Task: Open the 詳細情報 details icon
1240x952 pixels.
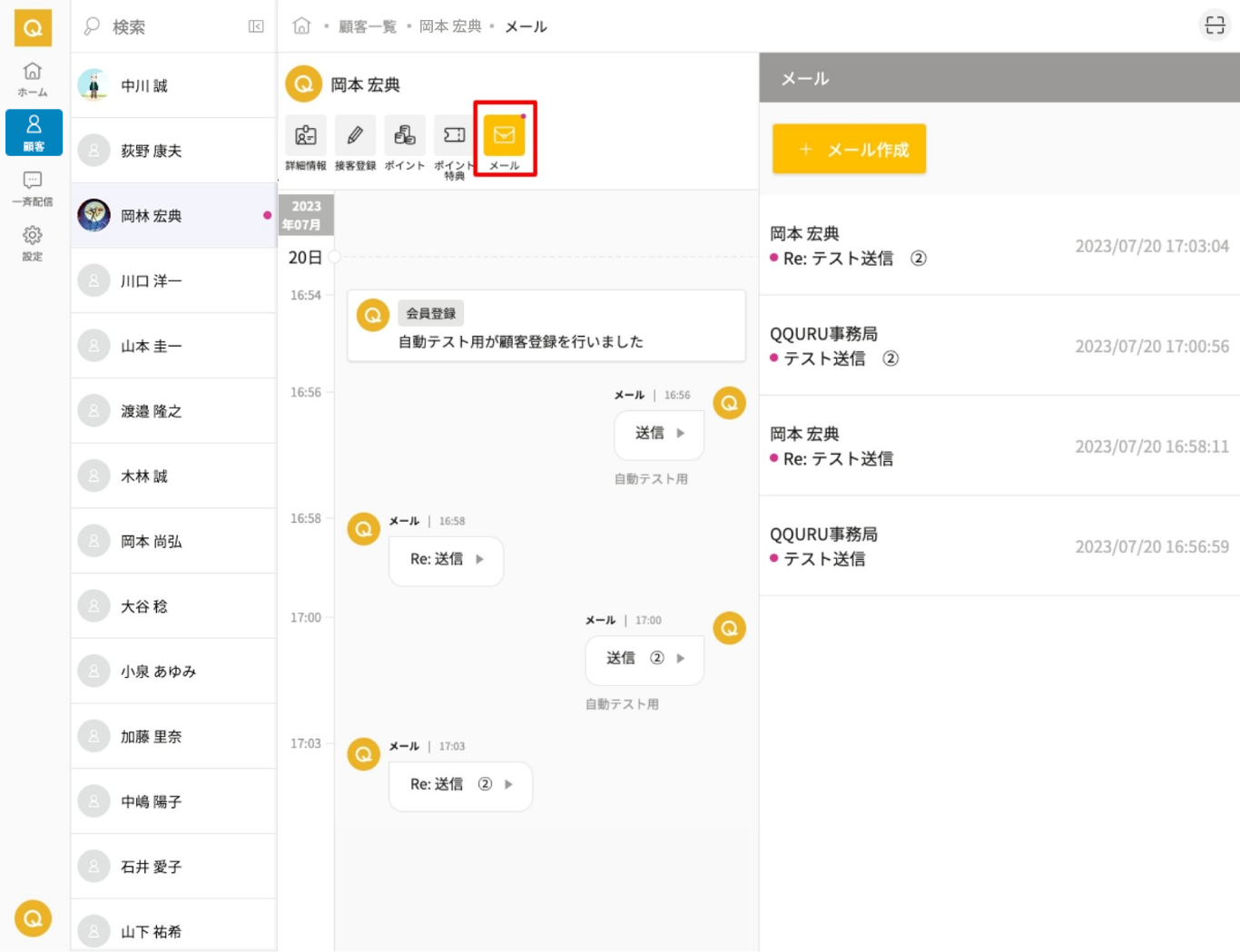Action: (305, 136)
